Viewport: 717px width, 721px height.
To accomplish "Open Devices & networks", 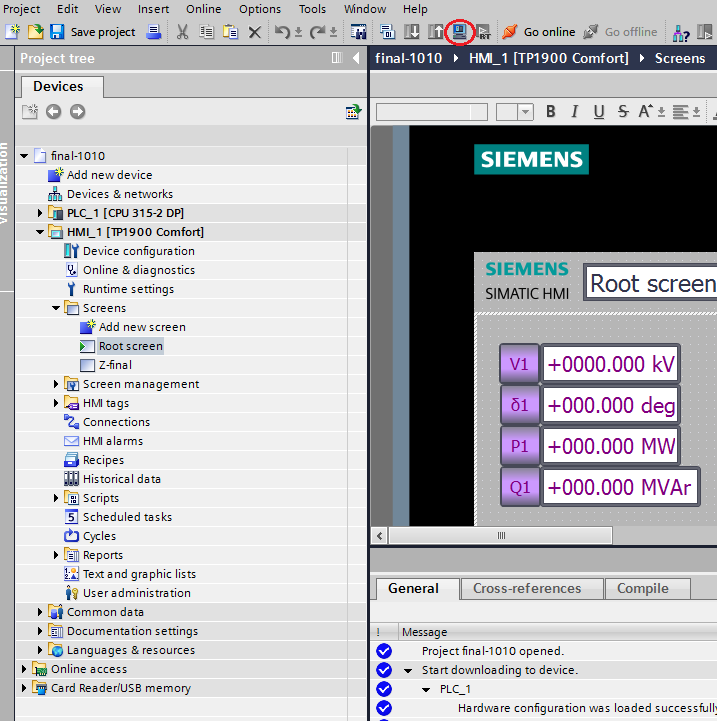I will (120, 194).
